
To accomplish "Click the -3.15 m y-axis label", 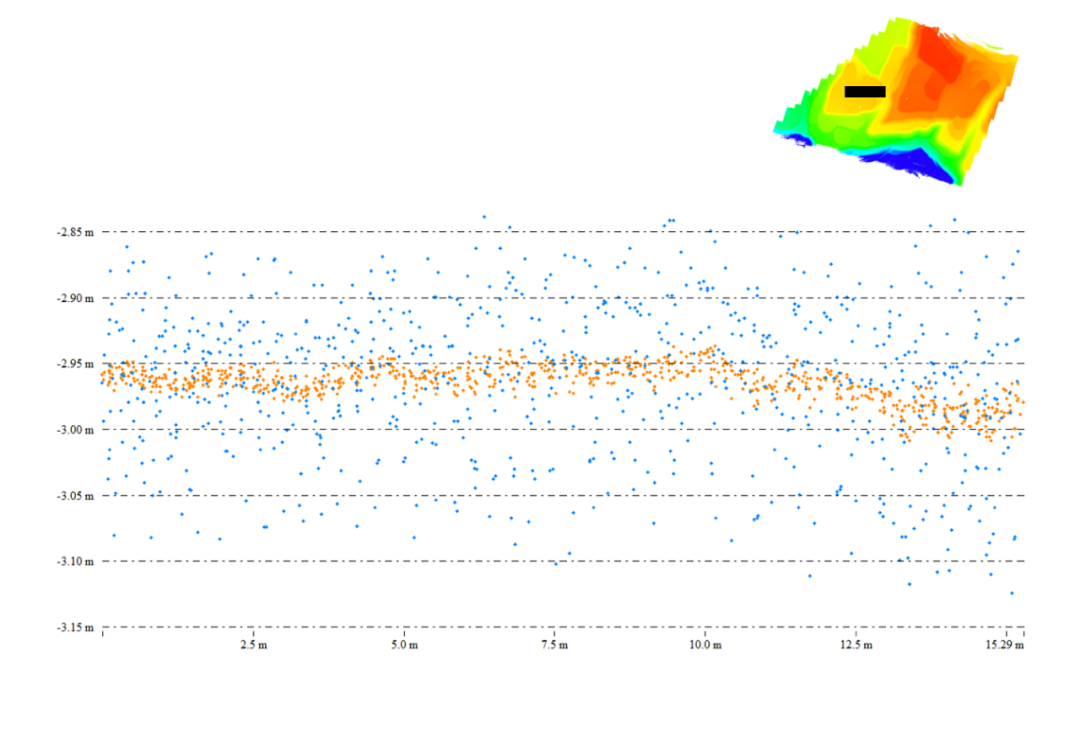I will point(76,628).
